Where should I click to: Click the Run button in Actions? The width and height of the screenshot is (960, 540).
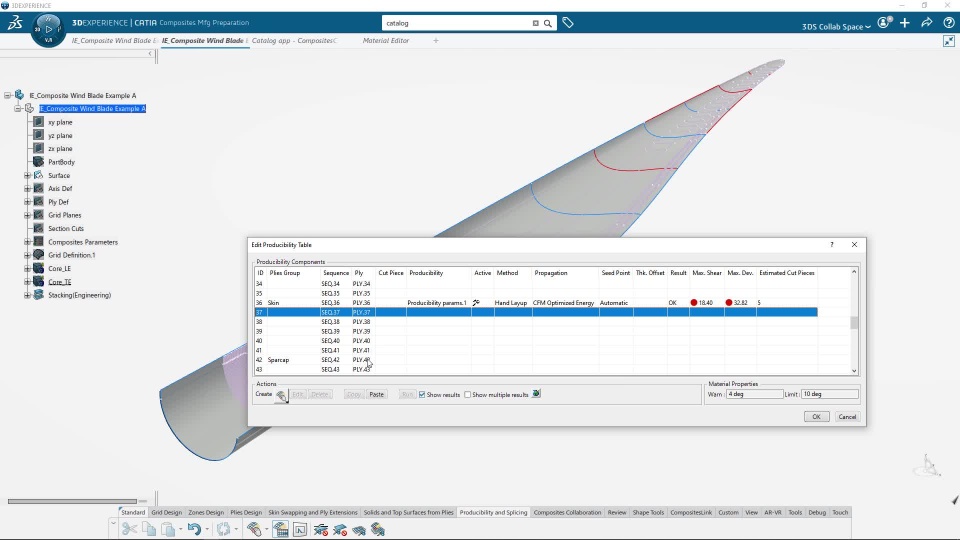407,395
